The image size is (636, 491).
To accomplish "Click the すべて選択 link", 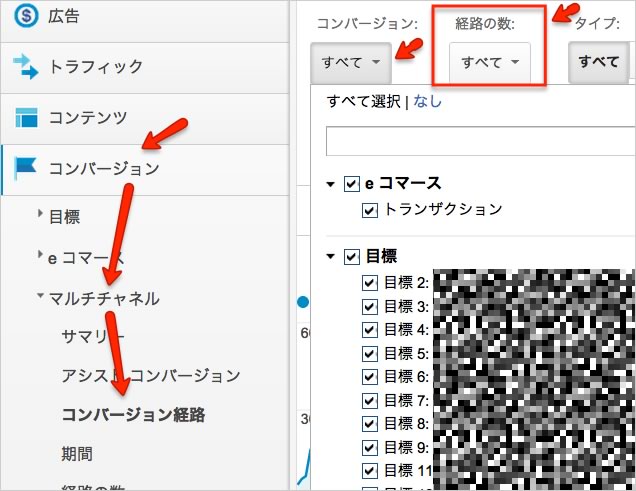I will tap(364, 101).
